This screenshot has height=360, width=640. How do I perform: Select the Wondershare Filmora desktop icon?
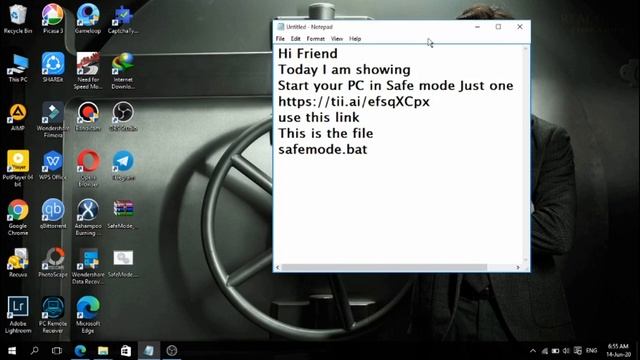(x=53, y=120)
